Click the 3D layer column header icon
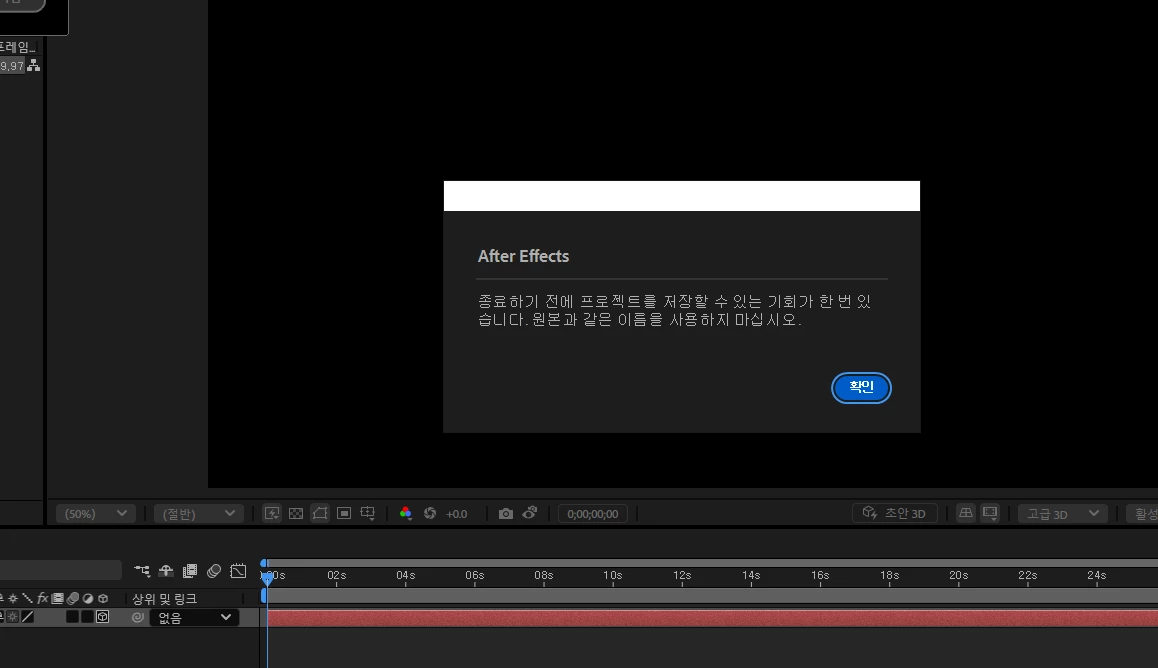This screenshot has height=668, width=1158. pyautogui.click(x=103, y=599)
